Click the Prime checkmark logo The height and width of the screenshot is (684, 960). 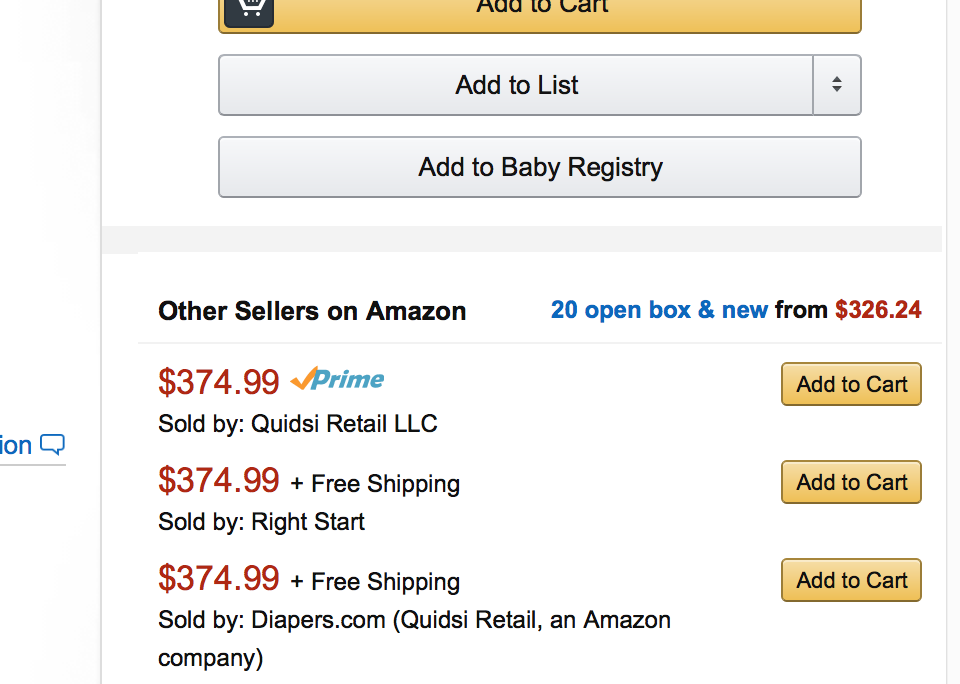pos(337,378)
